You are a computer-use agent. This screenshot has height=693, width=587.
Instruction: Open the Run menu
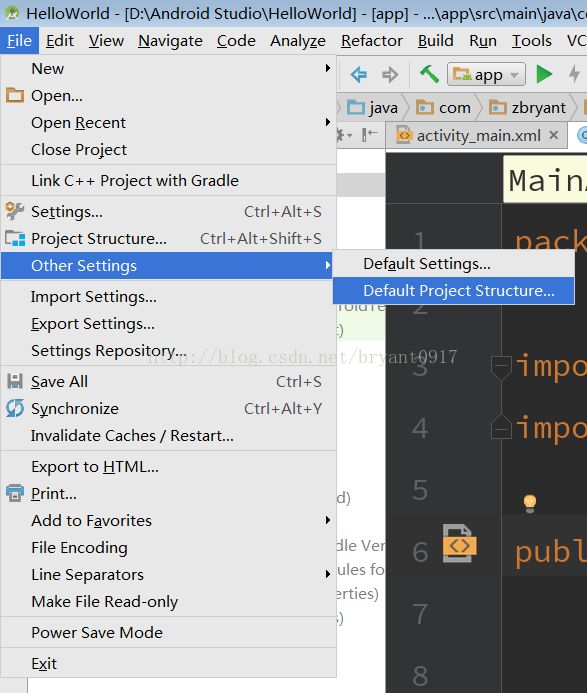point(483,41)
